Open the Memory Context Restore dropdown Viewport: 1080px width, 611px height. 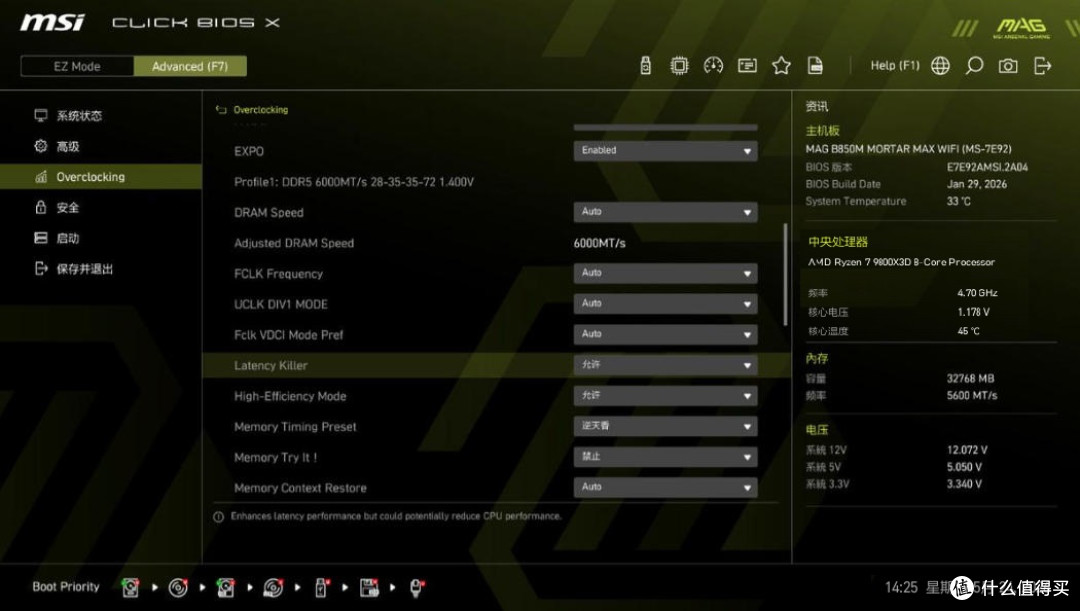click(x=665, y=488)
